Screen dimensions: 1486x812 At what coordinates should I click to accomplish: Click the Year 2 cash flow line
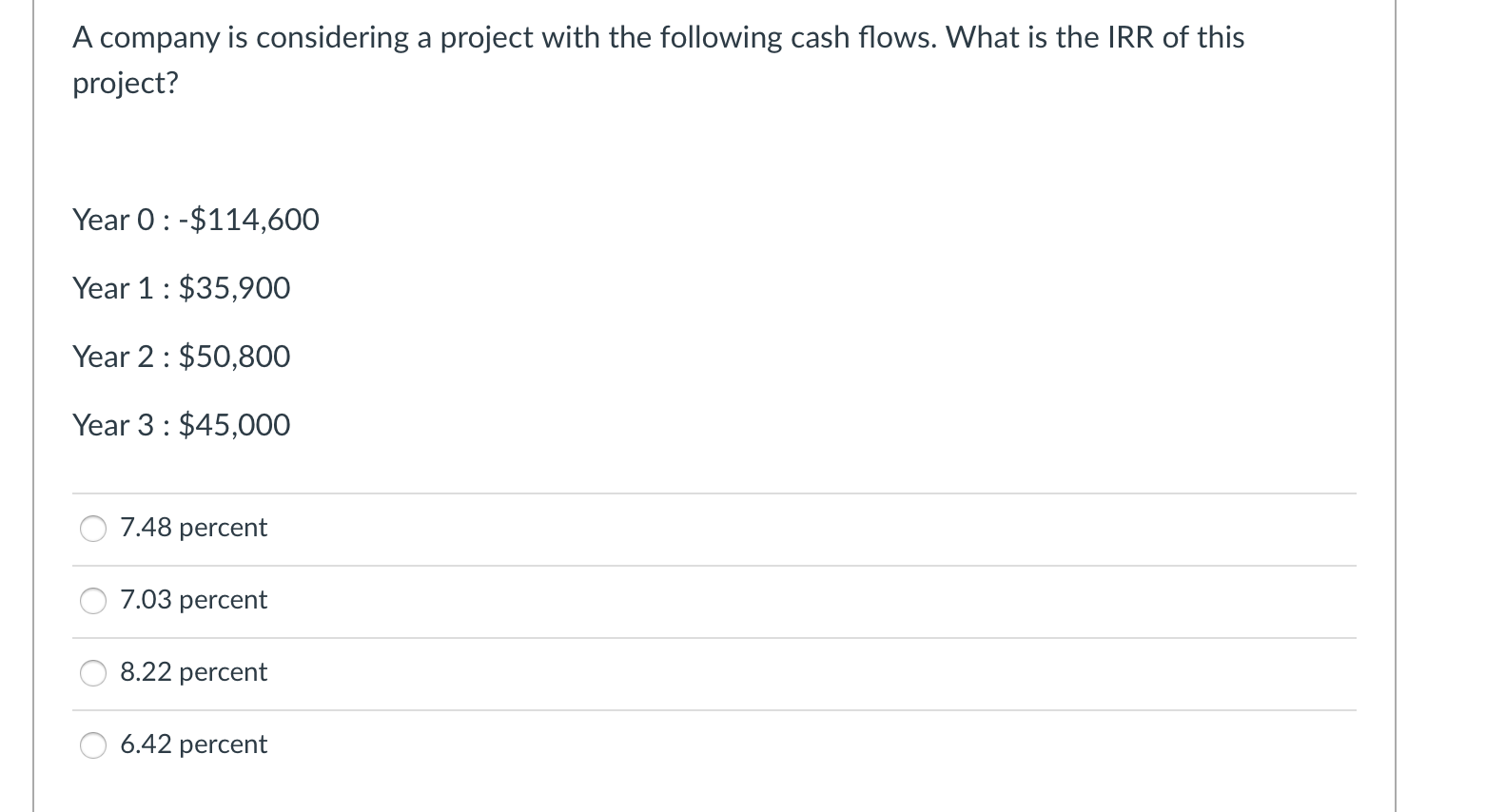point(181,357)
